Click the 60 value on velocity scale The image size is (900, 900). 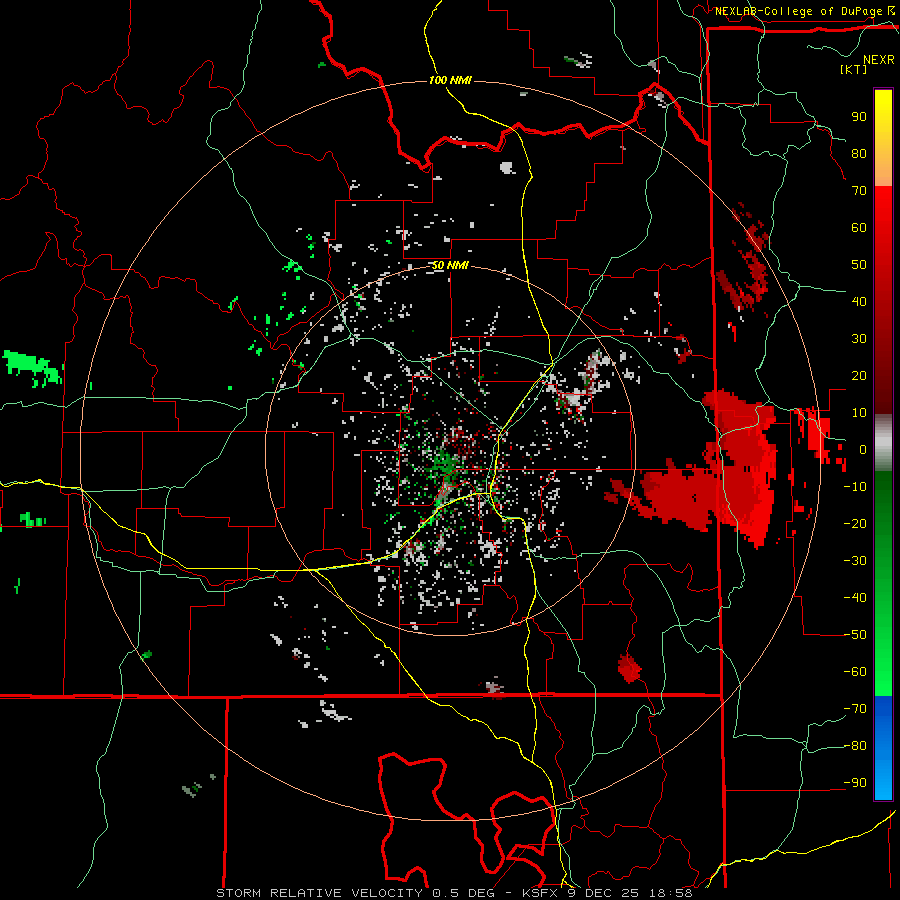click(859, 227)
